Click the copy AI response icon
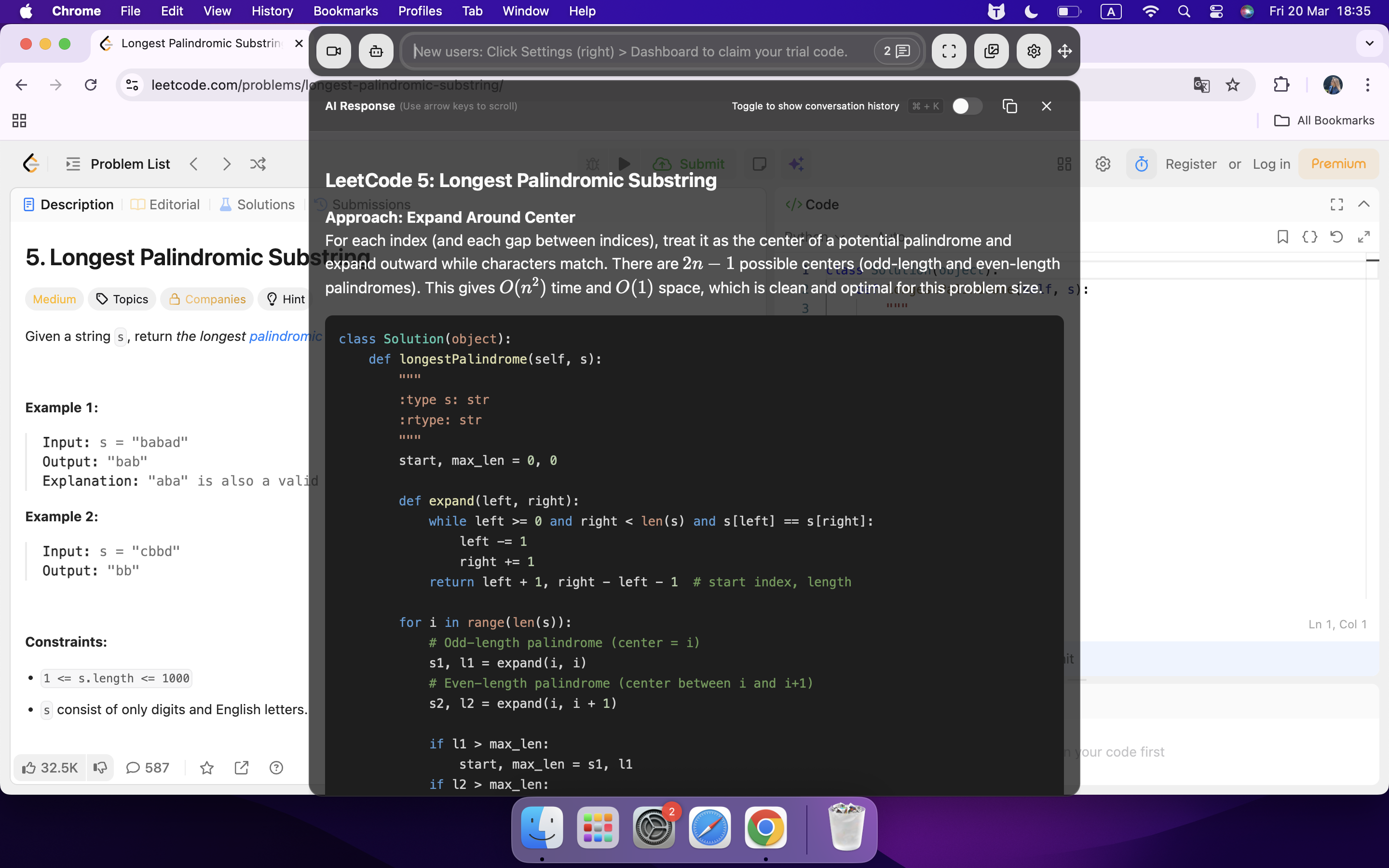This screenshot has width=1389, height=868. [1009, 106]
